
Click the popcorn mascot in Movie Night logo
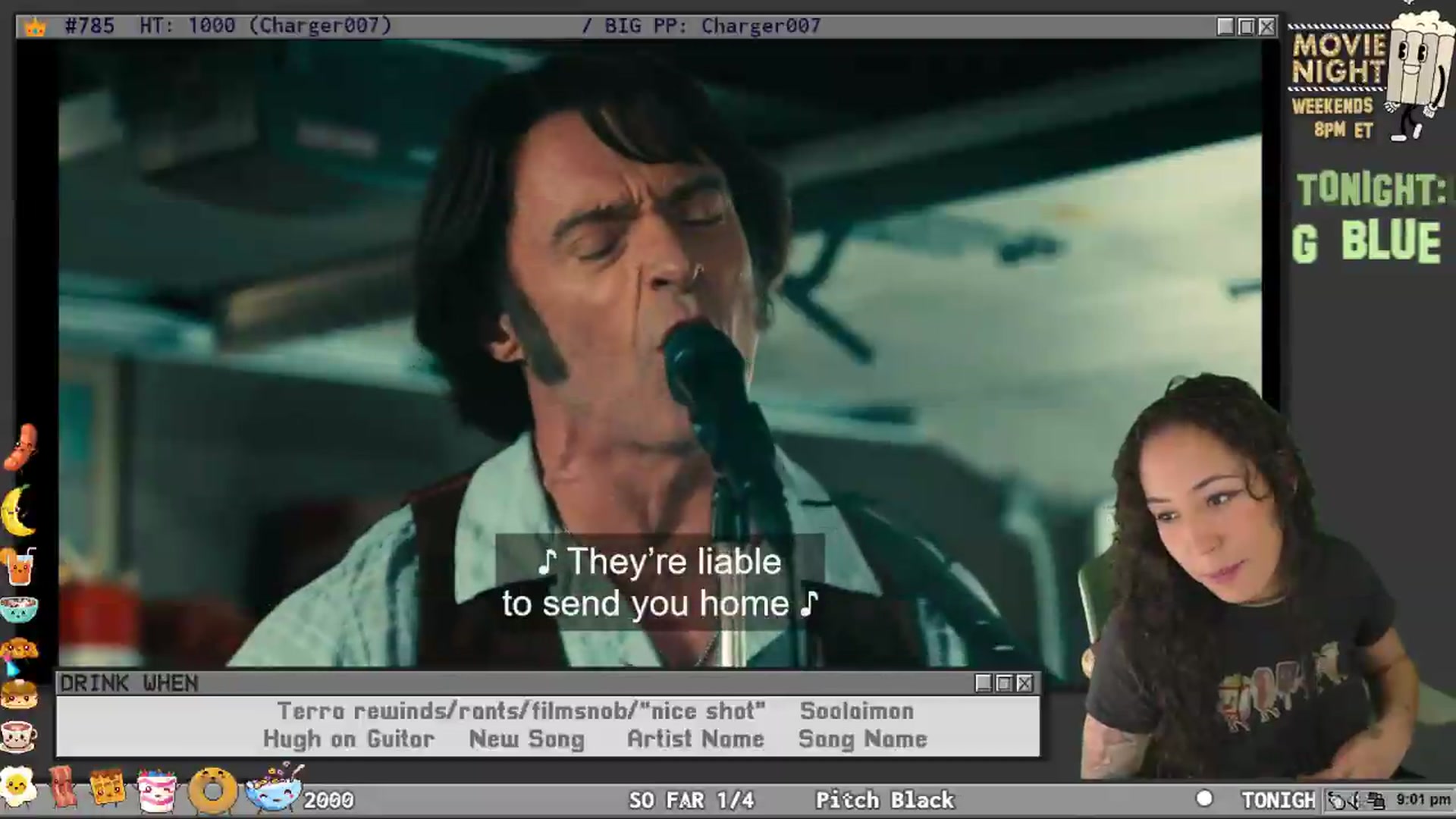(x=1417, y=76)
